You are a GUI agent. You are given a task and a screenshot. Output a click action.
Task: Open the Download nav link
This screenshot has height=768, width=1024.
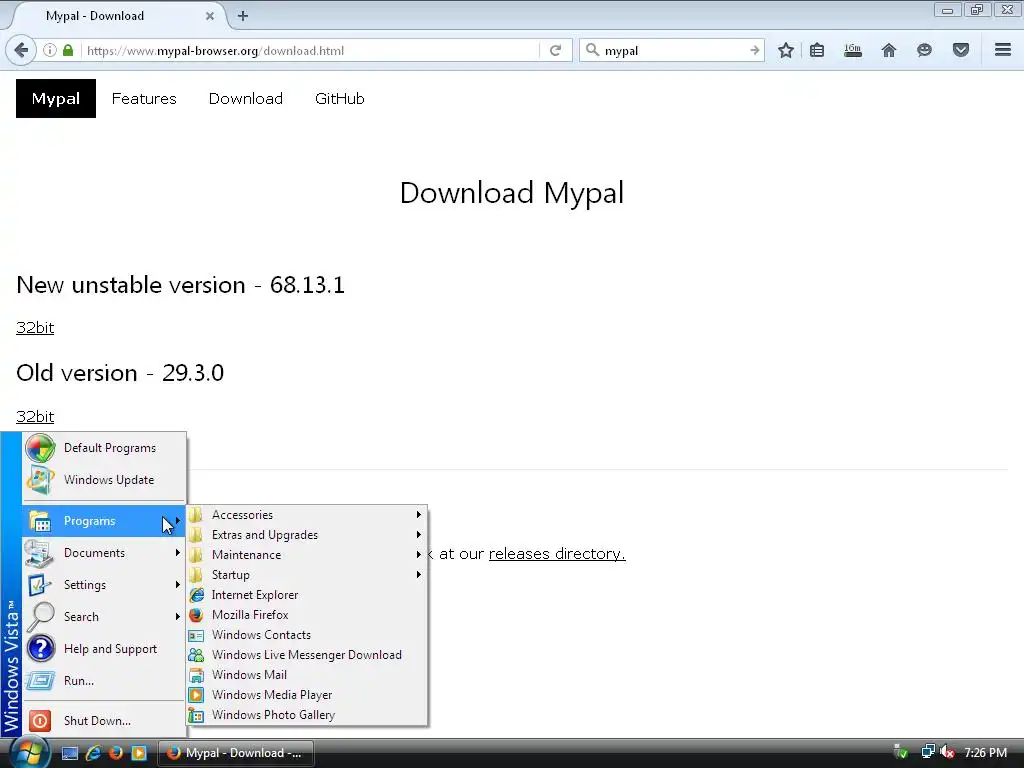[246, 99]
